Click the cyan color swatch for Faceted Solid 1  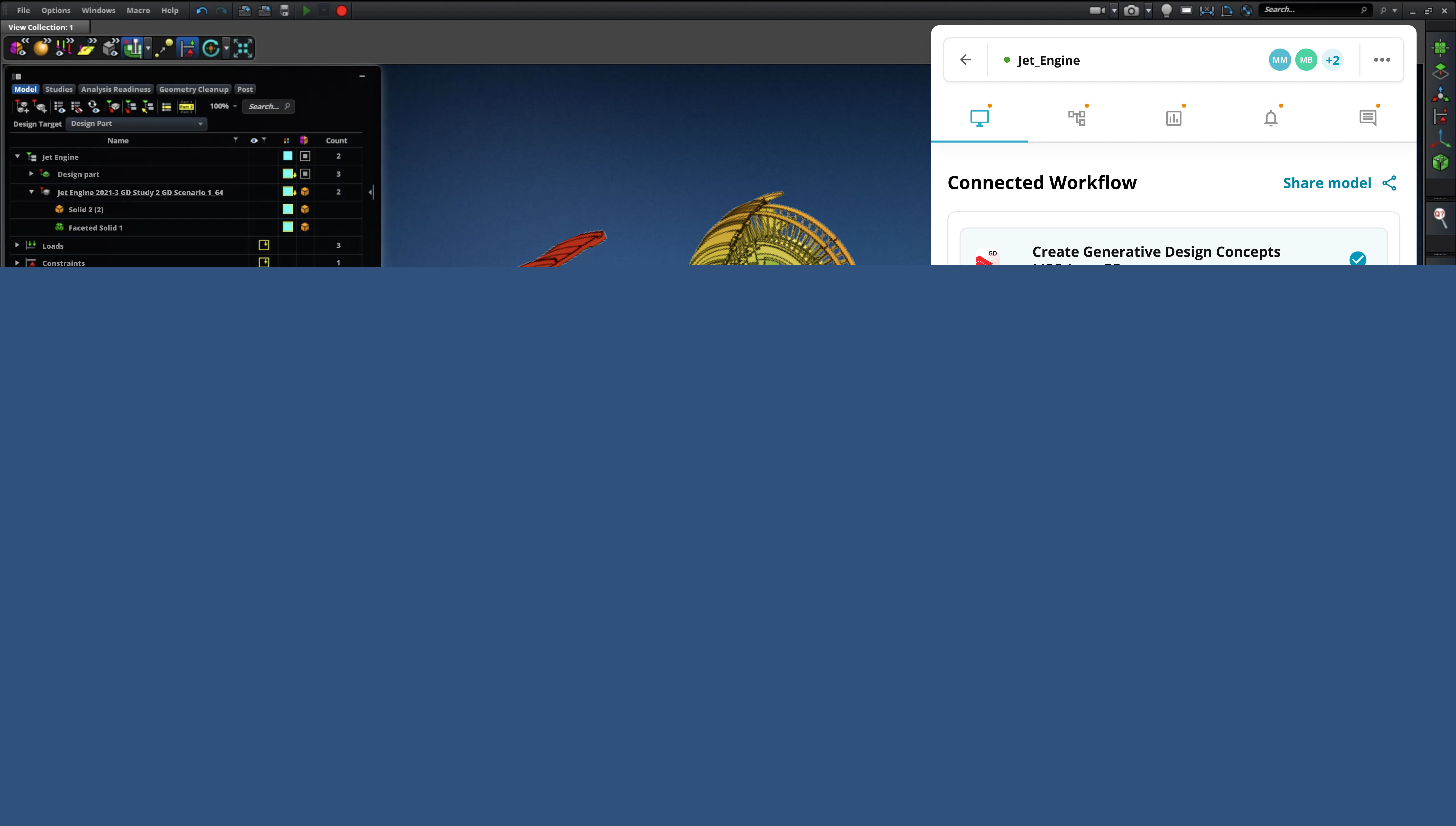tap(288, 227)
